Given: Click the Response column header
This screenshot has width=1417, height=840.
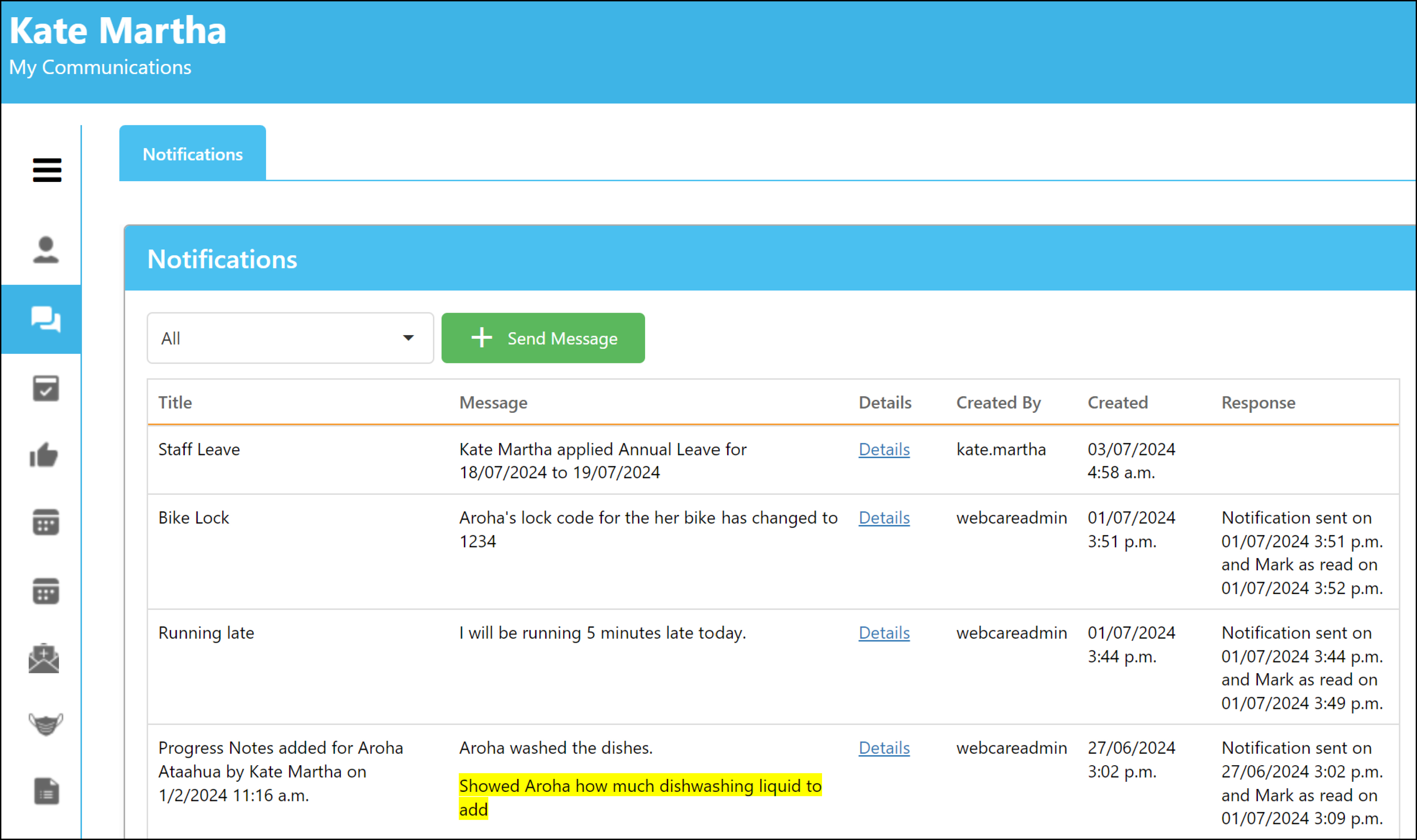Looking at the screenshot, I should pyautogui.click(x=1258, y=402).
